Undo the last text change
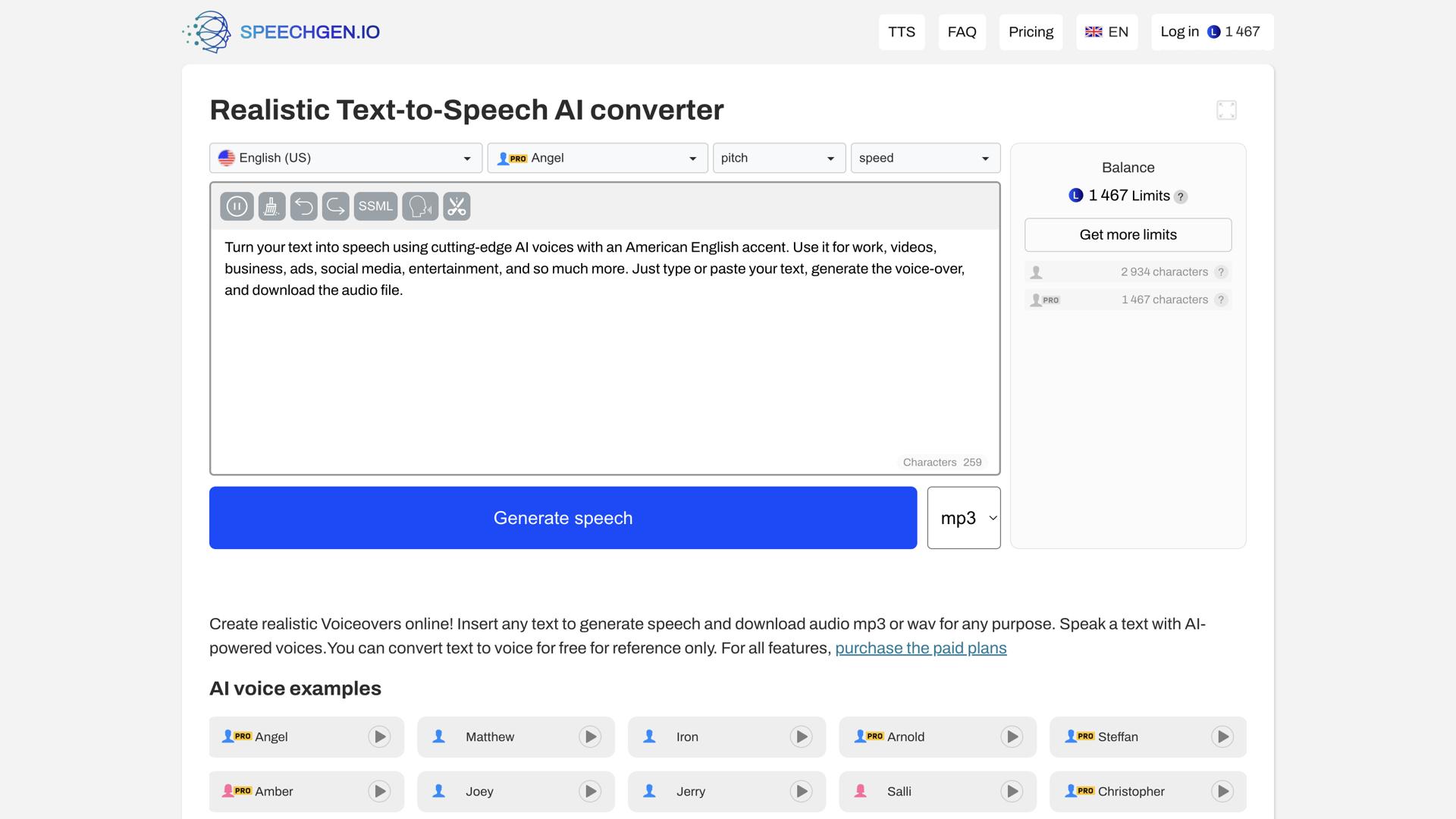Screen dimensions: 1456x819 (304, 206)
